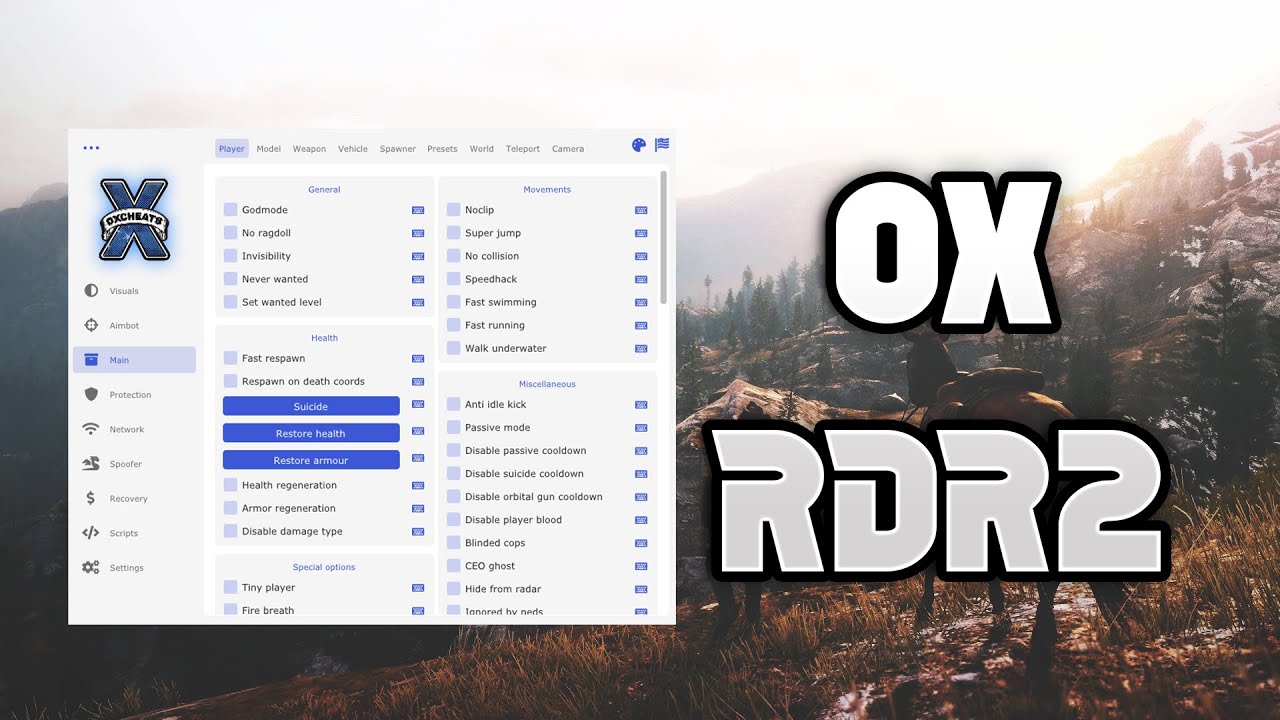Image resolution: width=1280 pixels, height=720 pixels.
Task: Click the OXCheats logo
Action: pyautogui.click(x=134, y=219)
